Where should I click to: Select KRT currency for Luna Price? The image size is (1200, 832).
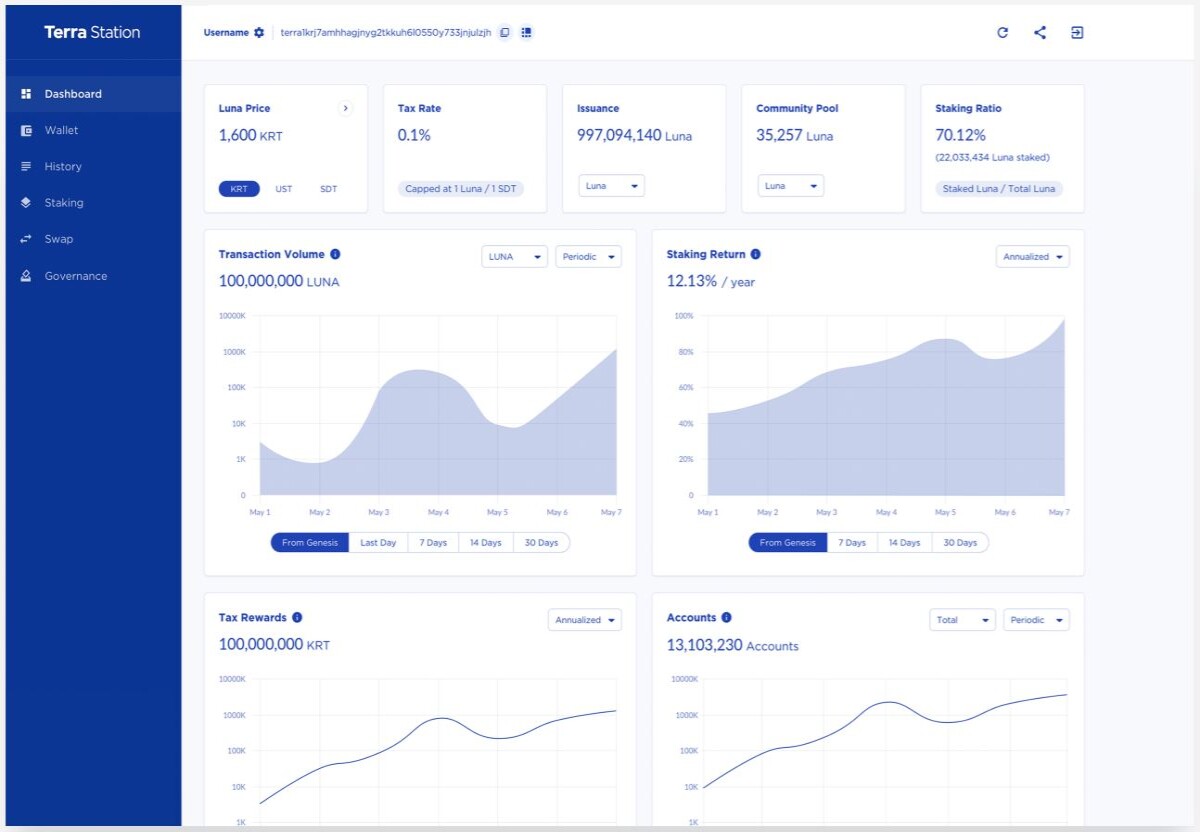(x=239, y=189)
